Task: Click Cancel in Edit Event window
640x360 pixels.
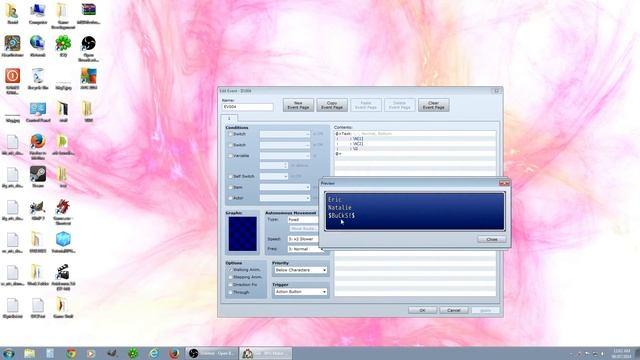Action: click(x=453, y=310)
